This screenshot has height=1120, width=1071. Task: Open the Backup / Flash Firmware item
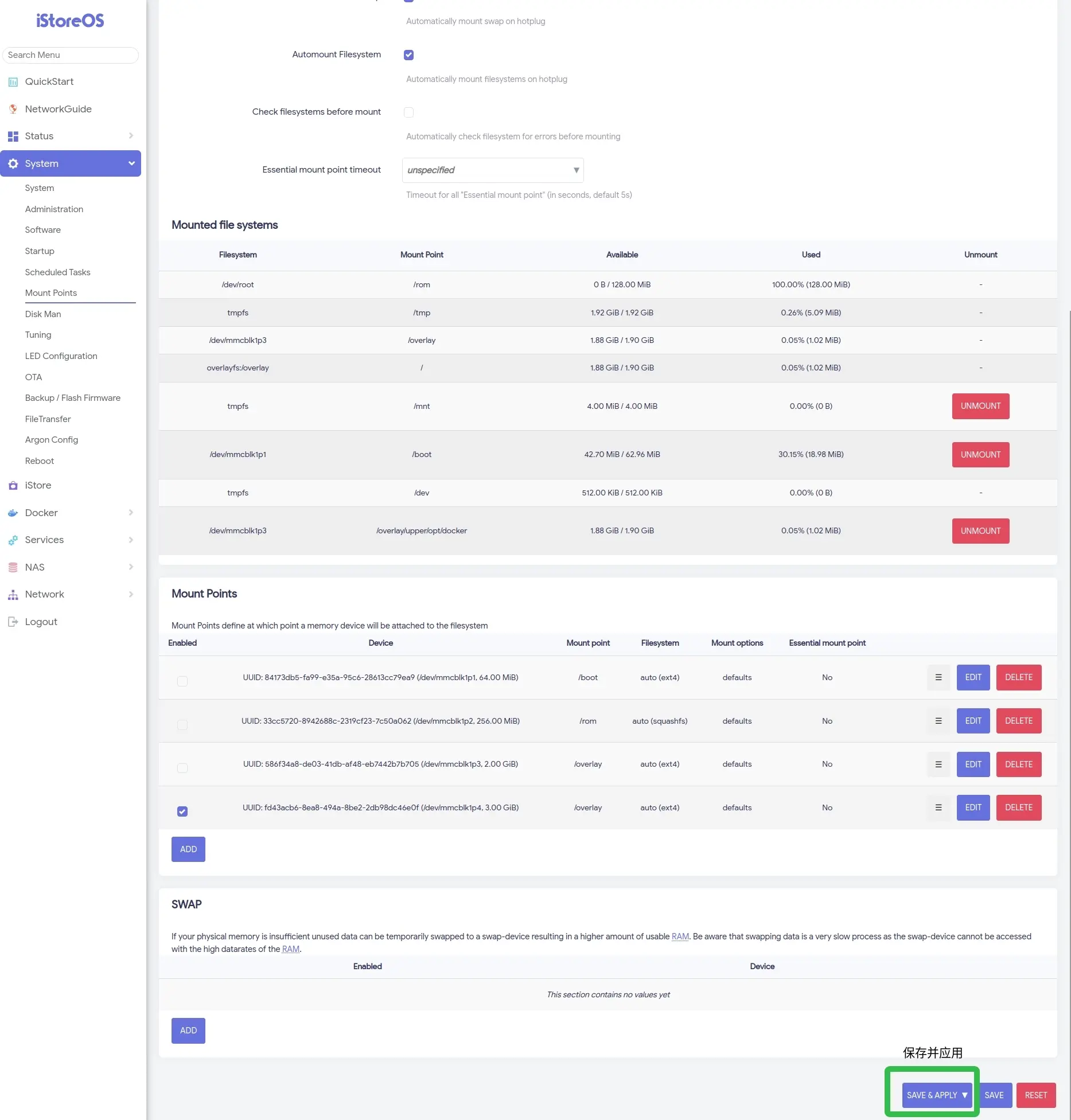pos(73,398)
